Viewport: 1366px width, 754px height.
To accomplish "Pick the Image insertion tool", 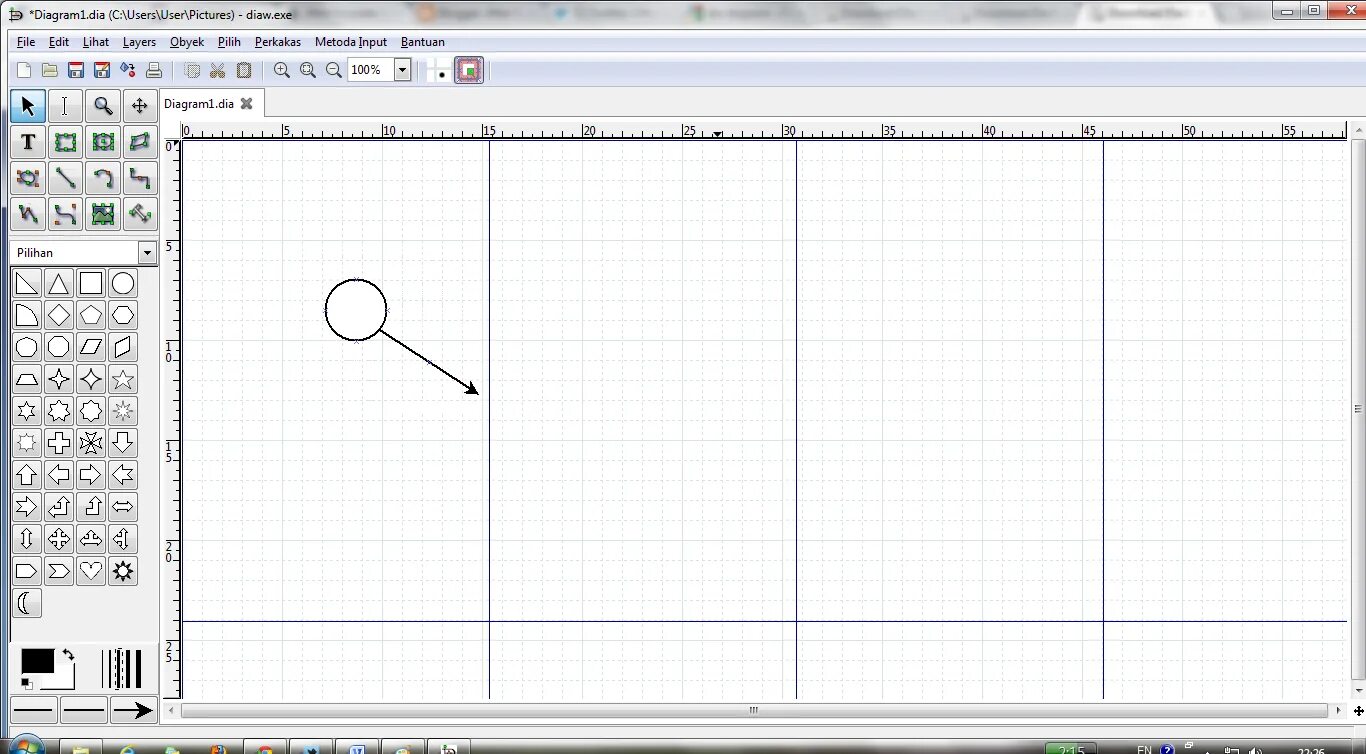I will pos(103,214).
